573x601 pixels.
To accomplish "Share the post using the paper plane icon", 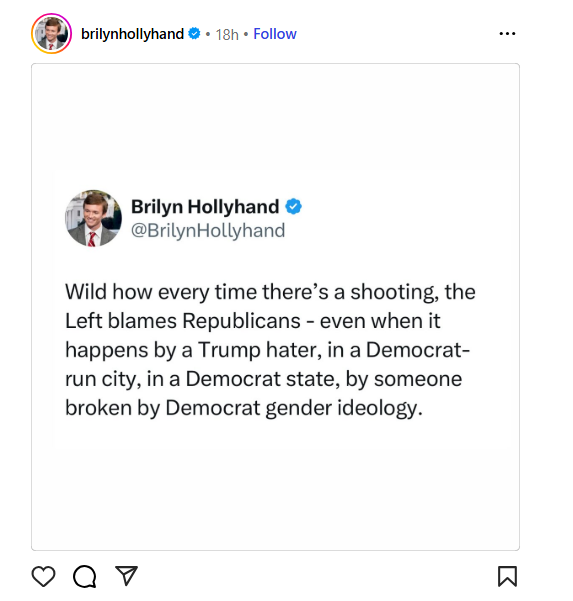I will 126,575.
